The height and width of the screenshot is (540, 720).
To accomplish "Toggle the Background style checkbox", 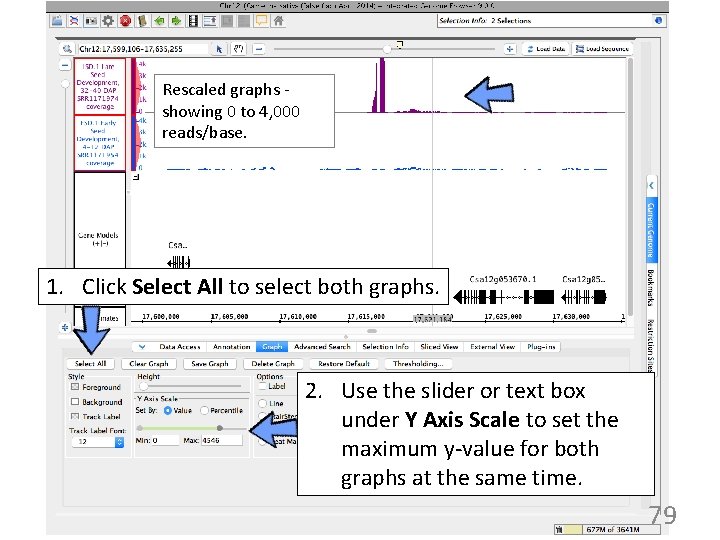I will click(x=75, y=402).
